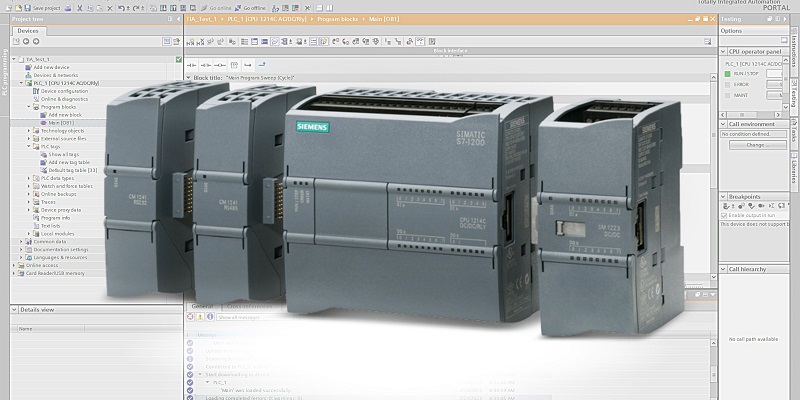Click the Print icon in main toolbar
The height and width of the screenshot is (400, 800).
click(x=67, y=8)
